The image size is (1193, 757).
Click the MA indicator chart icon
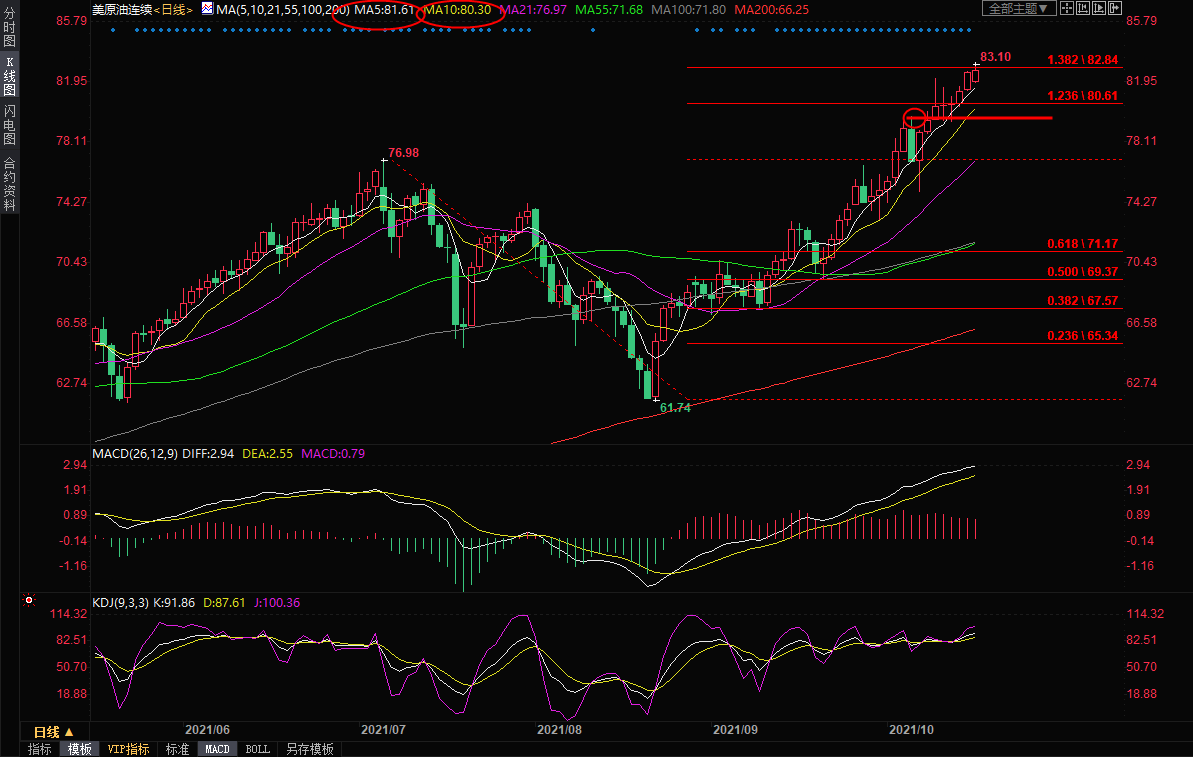click(206, 9)
